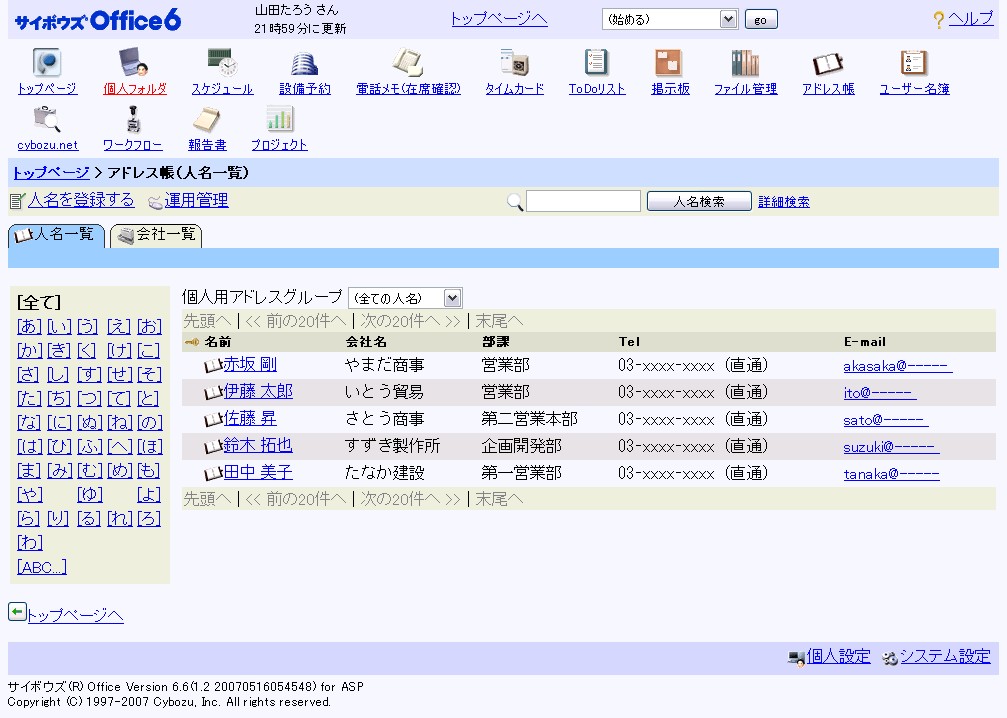This screenshot has width=1007, height=718.
Task: Select the 人名一覧 tab
Action: click(56, 236)
